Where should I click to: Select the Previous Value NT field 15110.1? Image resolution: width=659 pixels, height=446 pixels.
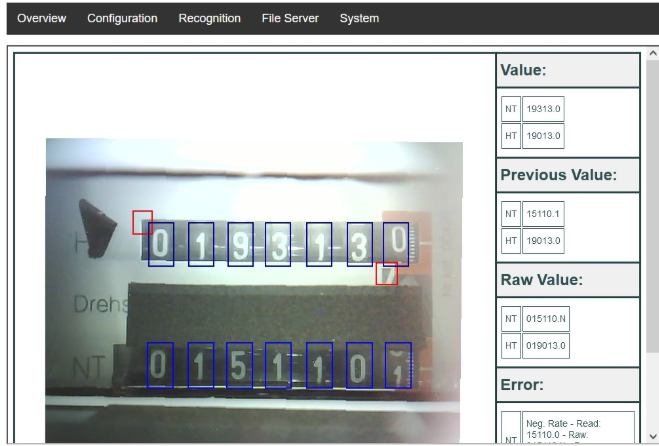543,213
